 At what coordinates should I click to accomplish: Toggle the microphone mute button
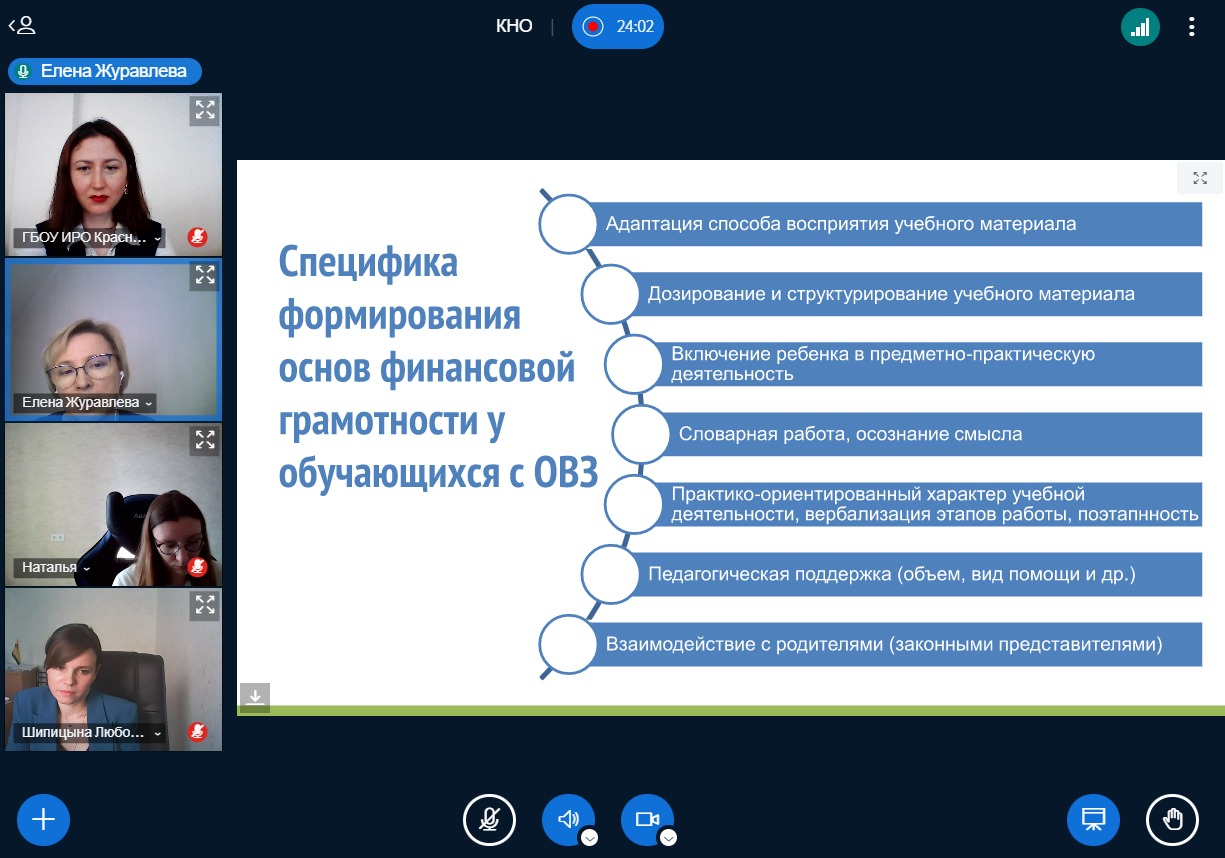pyautogui.click(x=489, y=820)
